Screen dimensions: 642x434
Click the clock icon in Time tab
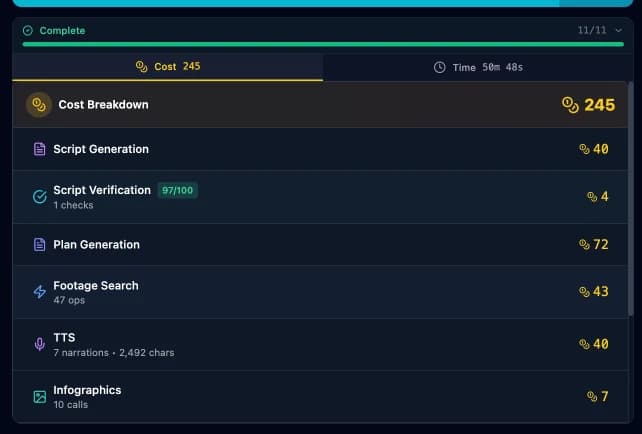[x=439, y=68]
